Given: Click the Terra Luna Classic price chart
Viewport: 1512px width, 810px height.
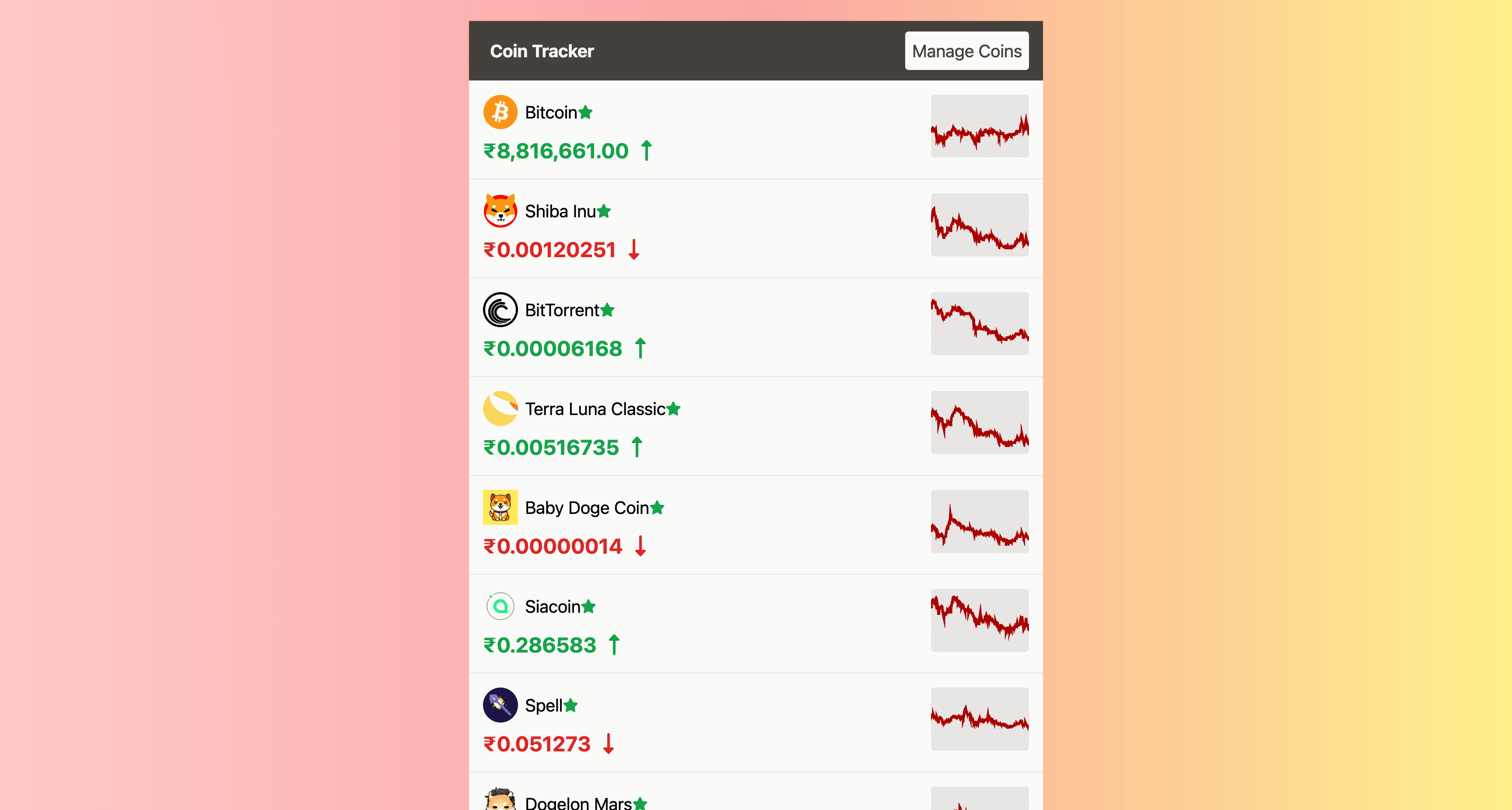Looking at the screenshot, I should (979, 422).
